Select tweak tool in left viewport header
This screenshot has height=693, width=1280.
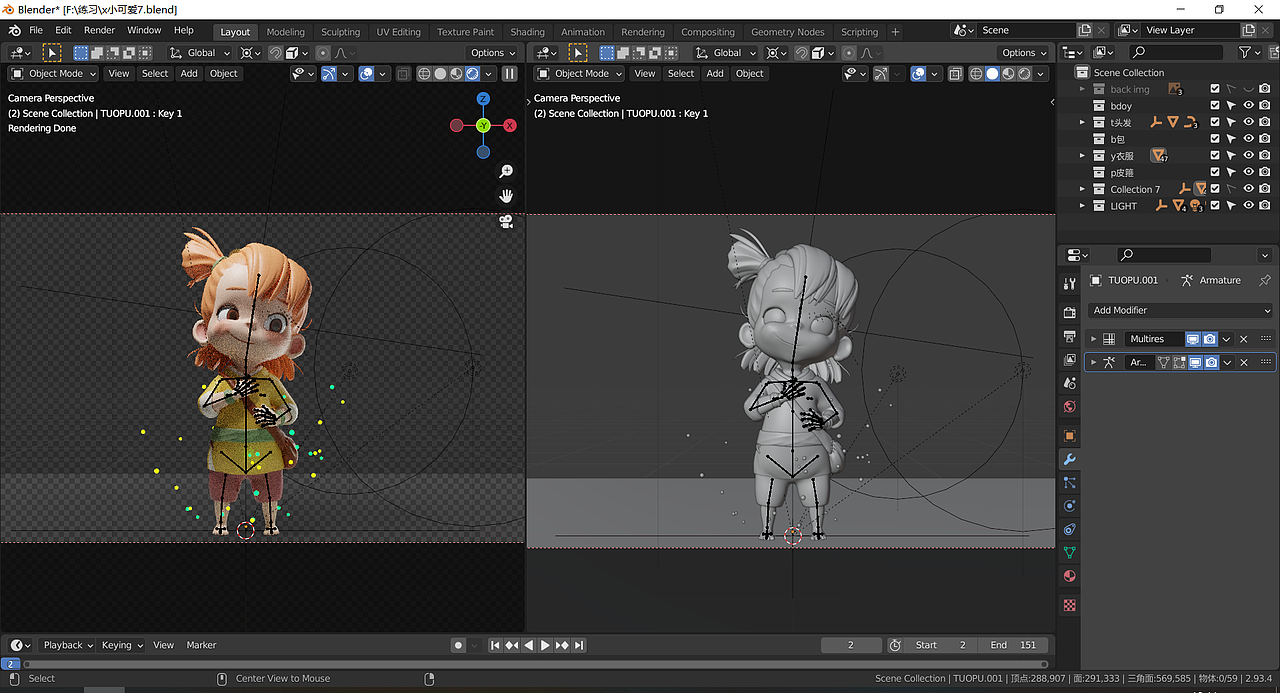click(51, 53)
